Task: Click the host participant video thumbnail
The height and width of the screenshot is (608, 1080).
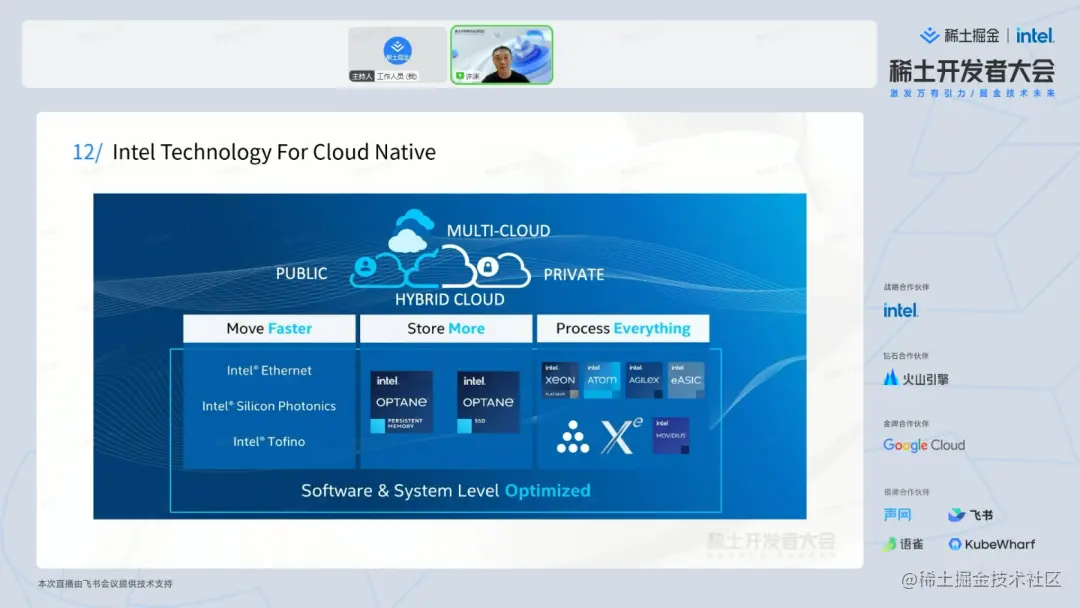Action: (397, 55)
